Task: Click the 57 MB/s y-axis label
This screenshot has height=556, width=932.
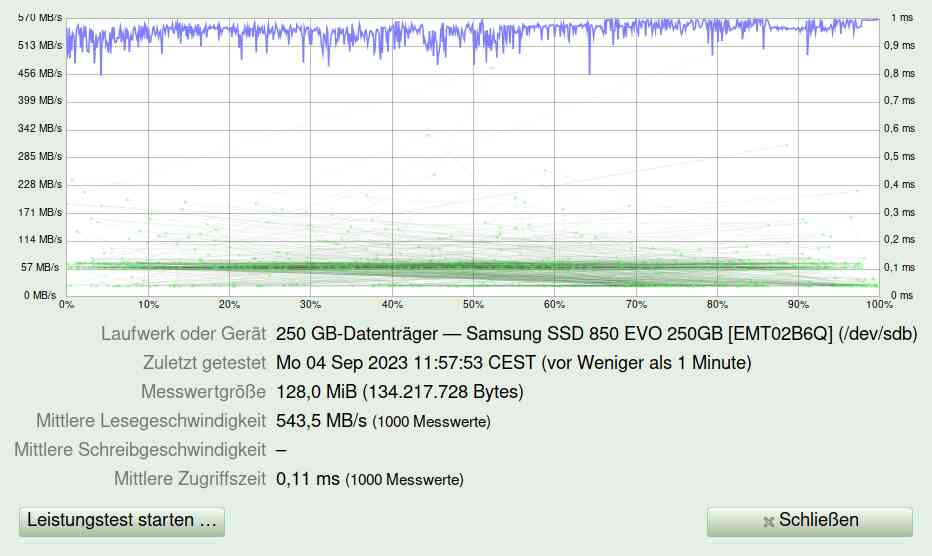Action: click(40, 268)
